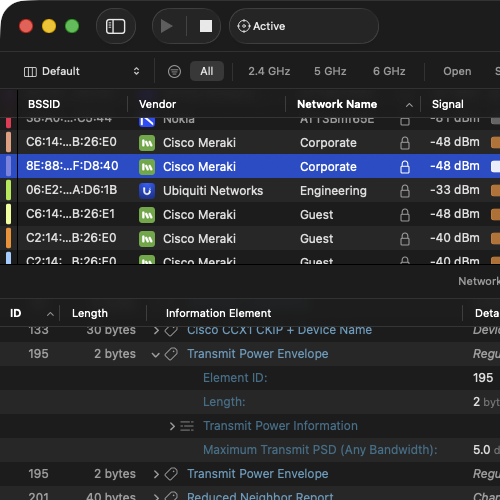
Task: Select the Open networks filter
Action: (x=457, y=71)
